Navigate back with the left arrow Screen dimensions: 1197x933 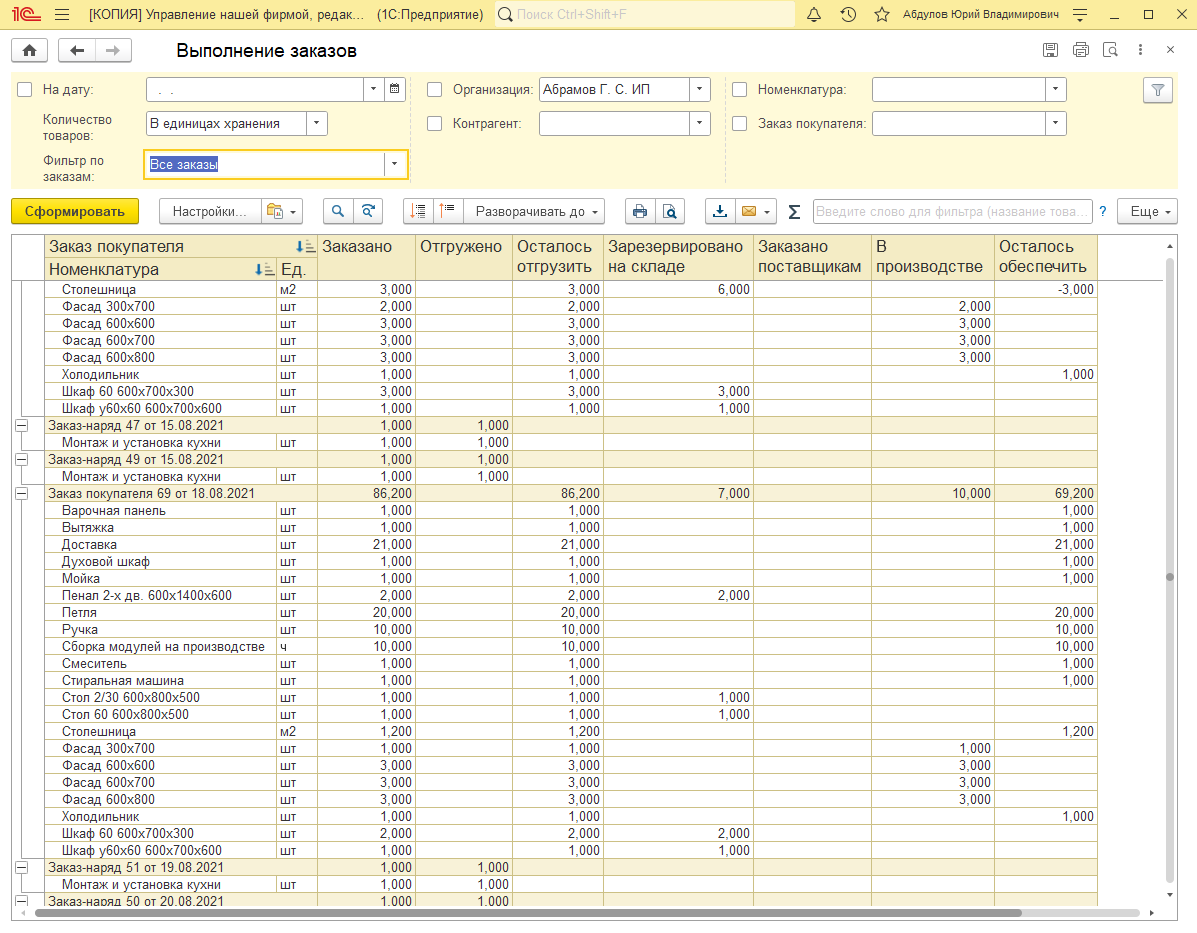click(76, 50)
